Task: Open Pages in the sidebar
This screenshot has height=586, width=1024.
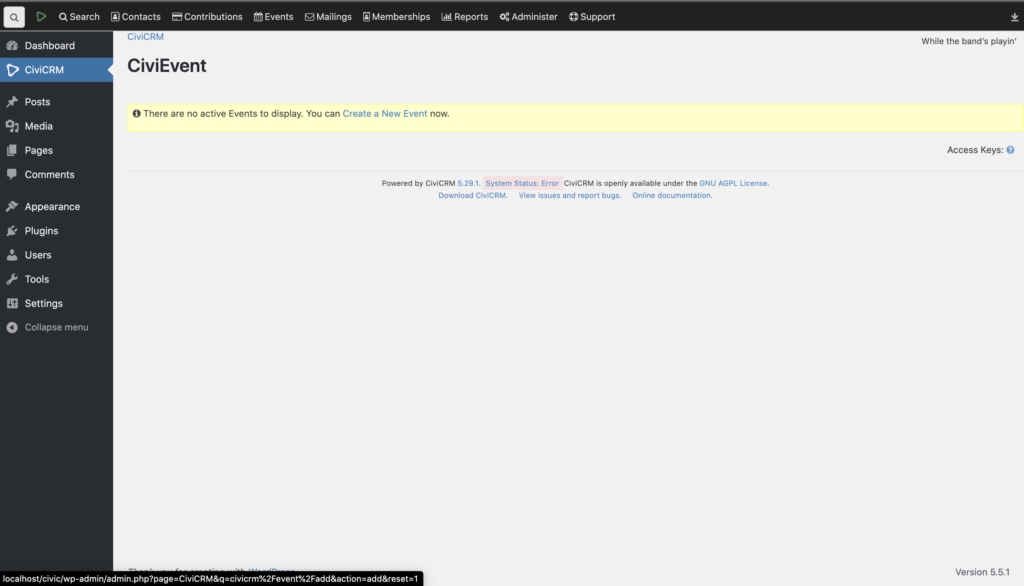Action: 56,150
